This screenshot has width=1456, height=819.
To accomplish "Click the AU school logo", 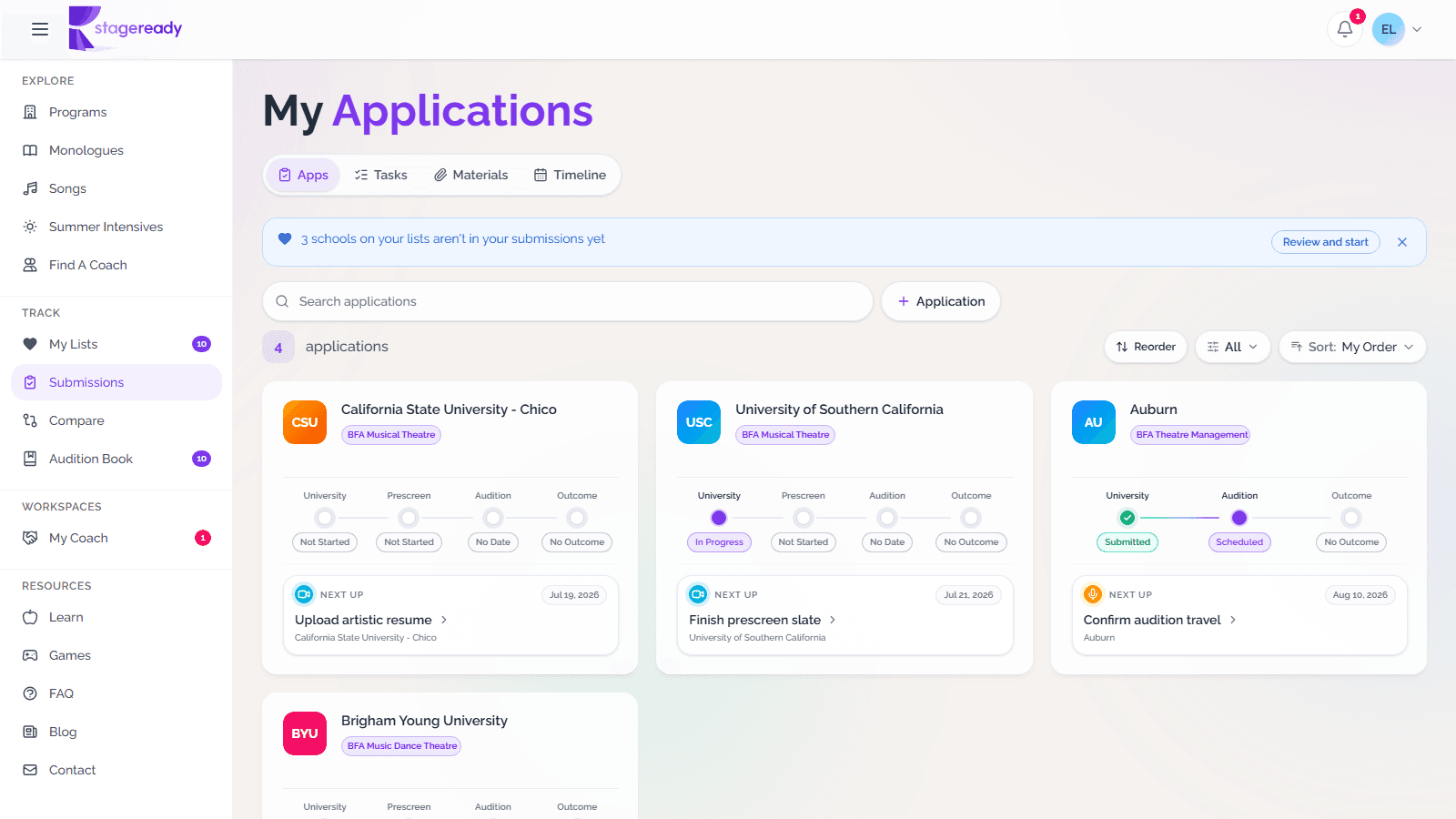I will (x=1094, y=422).
